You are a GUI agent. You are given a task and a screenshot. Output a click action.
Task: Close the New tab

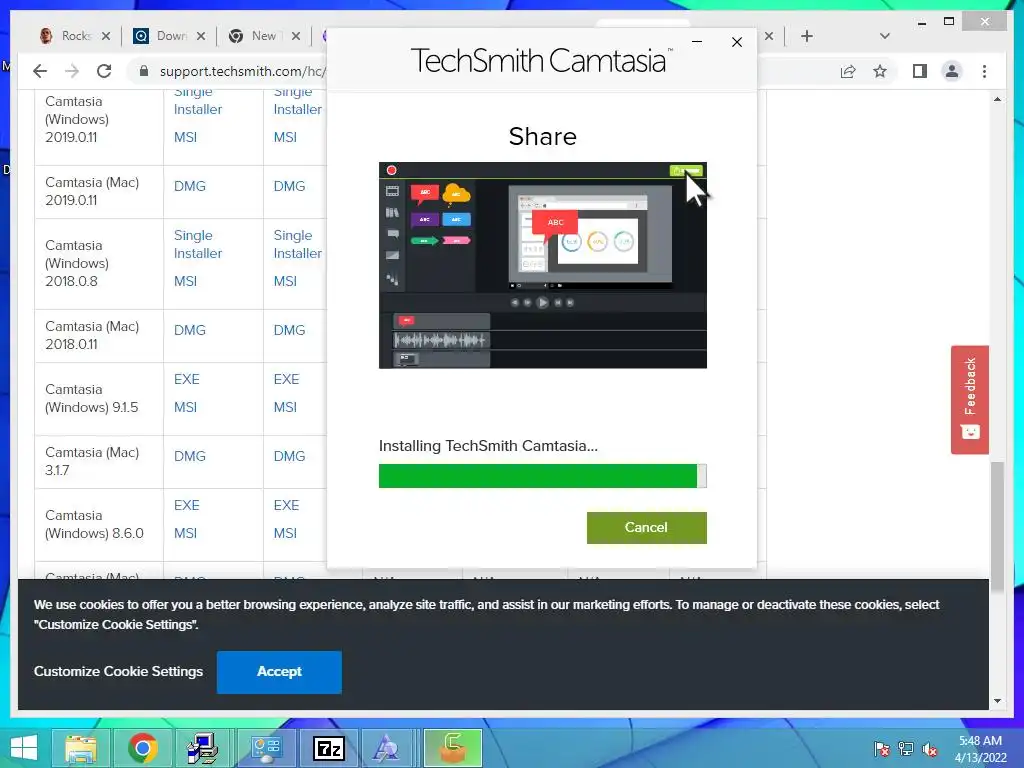click(296, 36)
